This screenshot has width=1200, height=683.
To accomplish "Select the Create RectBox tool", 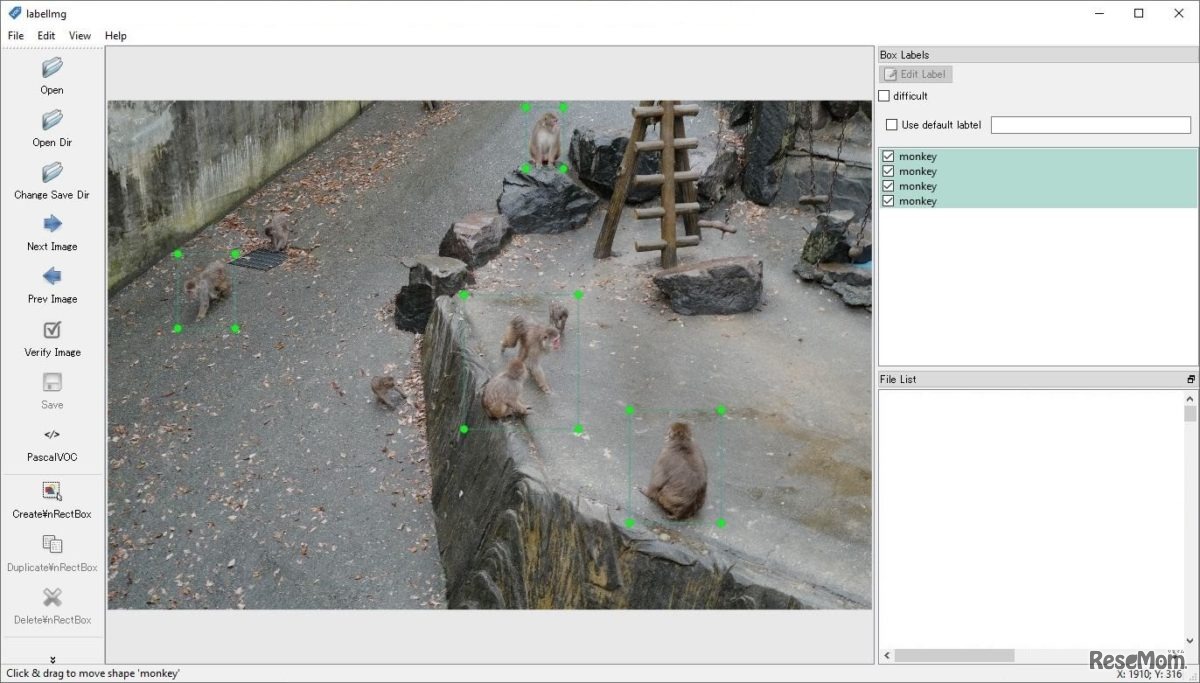I will point(51,491).
